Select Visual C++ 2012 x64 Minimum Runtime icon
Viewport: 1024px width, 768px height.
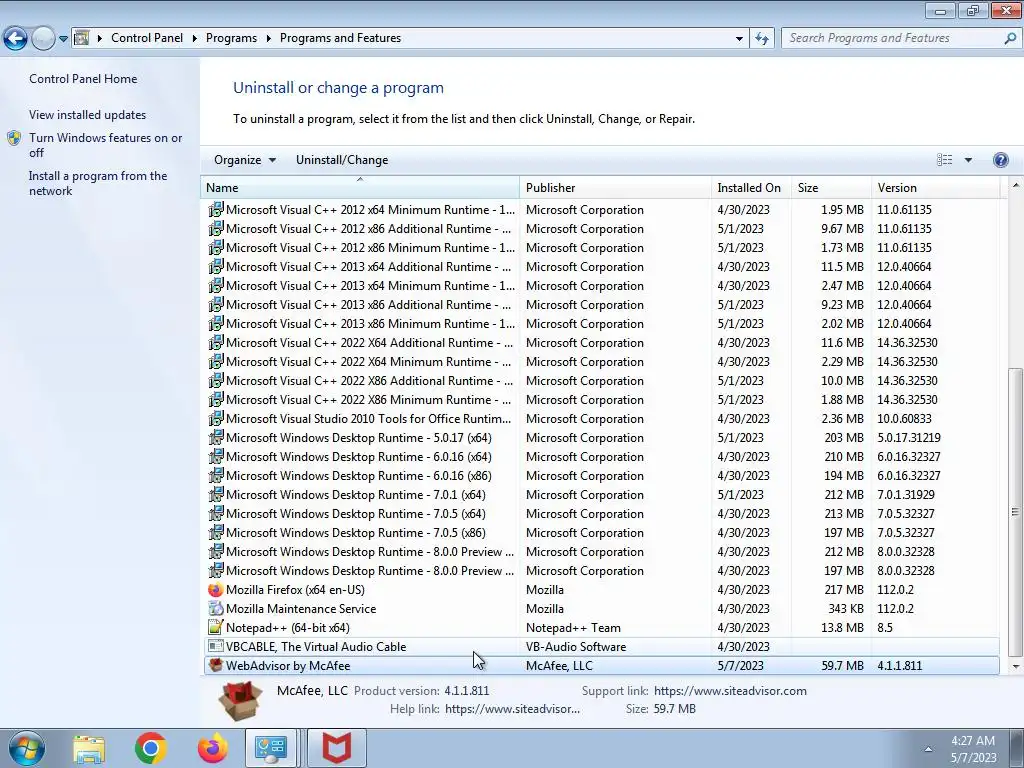click(x=215, y=210)
